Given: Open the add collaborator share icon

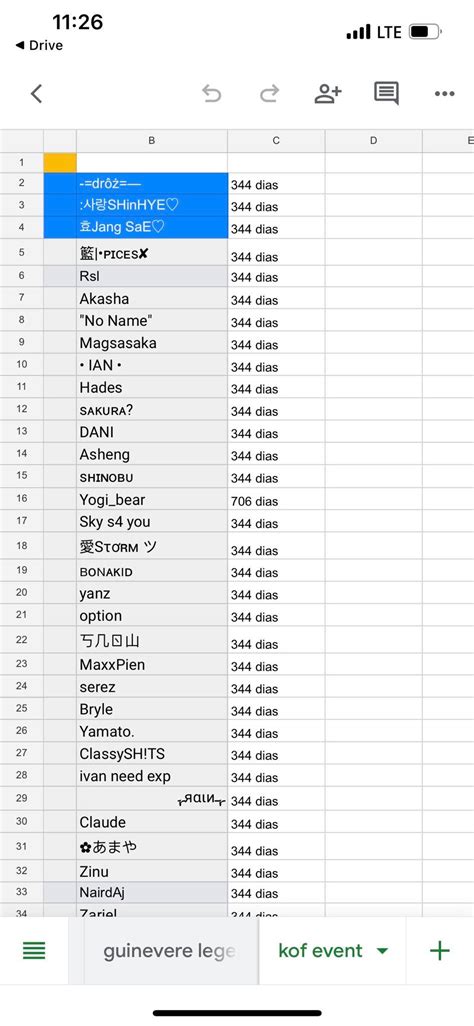Looking at the screenshot, I should pos(328,94).
